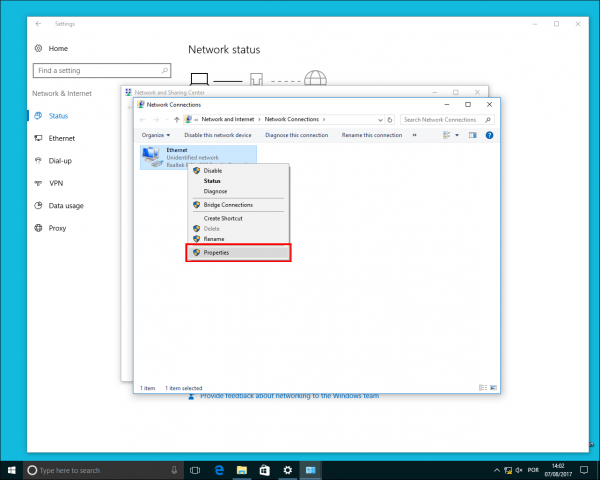This screenshot has width=600, height=480.
Task: Refresh the Network Connections view
Action: pyautogui.click(x=390, y=120)
